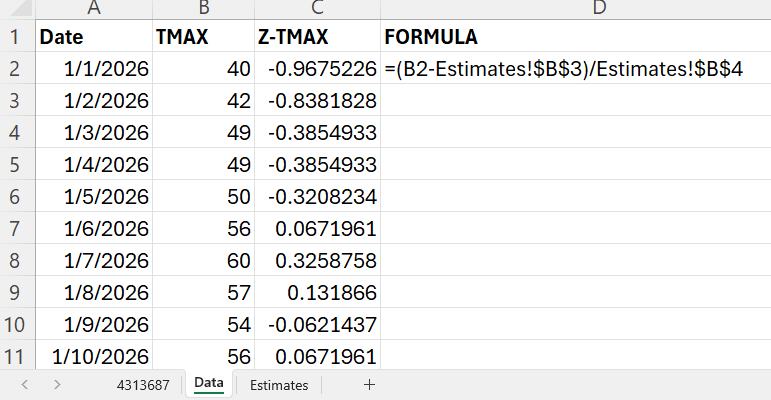Select the cell with date 1/5/2026
This screenshot has width=771, height=400.
[94, 196]
